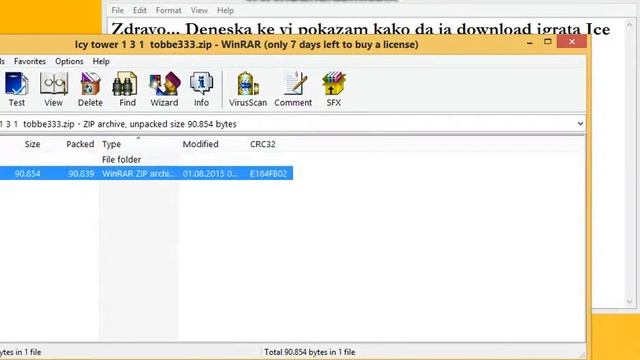Open WinRAR Help menu
The image size is (640, 360).
(x=101, y=61)
